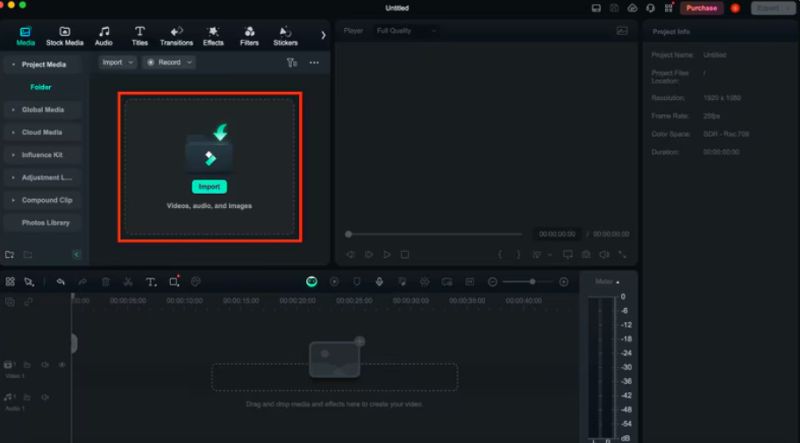Image resolution: width=800 pixels, height=443 pixels.
Task: Open the cloud upload icon in title bar
Action: coord(632,8)
